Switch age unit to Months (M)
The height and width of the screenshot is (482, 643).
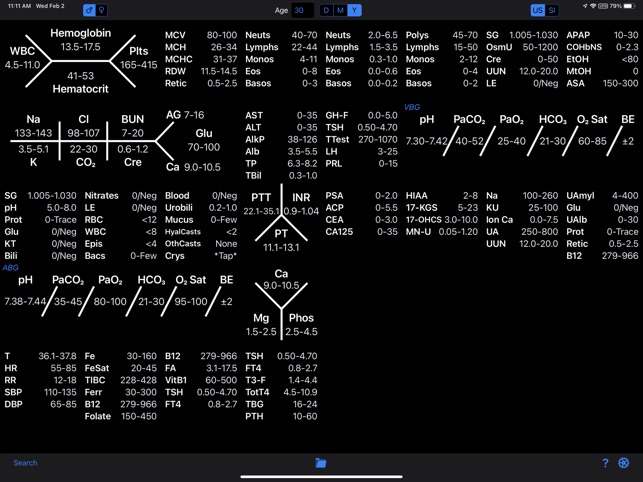point(340,10)
